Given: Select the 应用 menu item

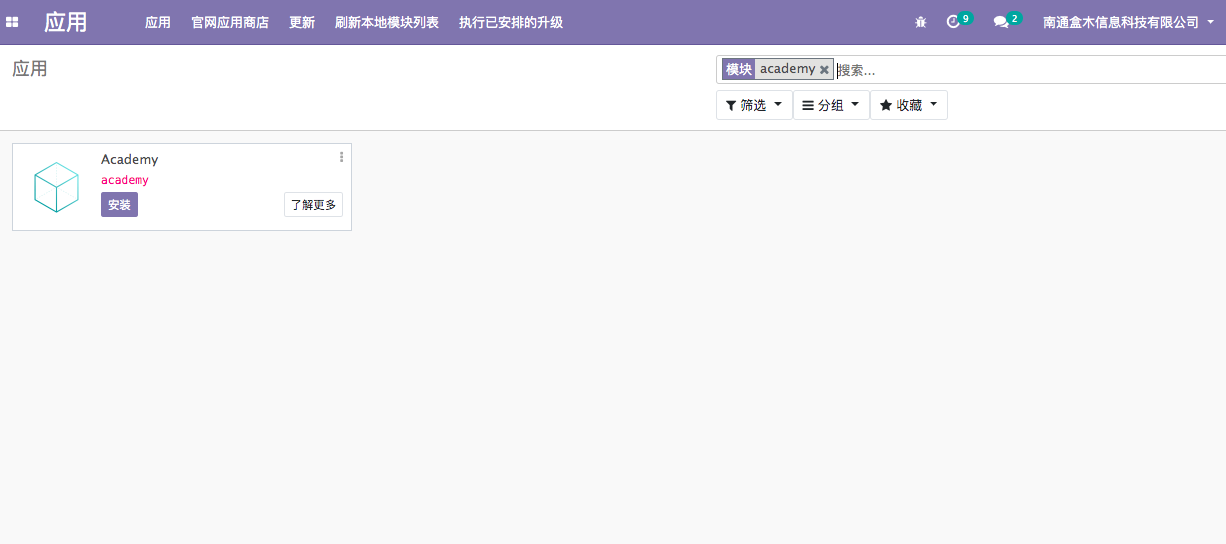Looking at the screenshot, I should point(158,22).
